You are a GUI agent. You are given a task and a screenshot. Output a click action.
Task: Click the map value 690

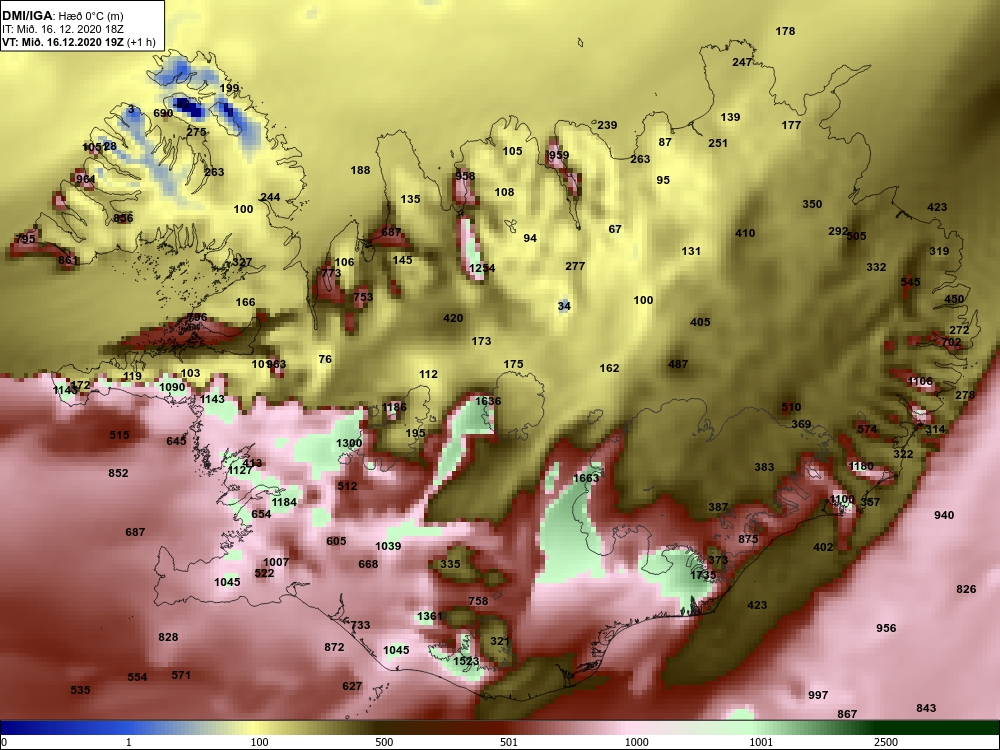[x=163, y=113]
